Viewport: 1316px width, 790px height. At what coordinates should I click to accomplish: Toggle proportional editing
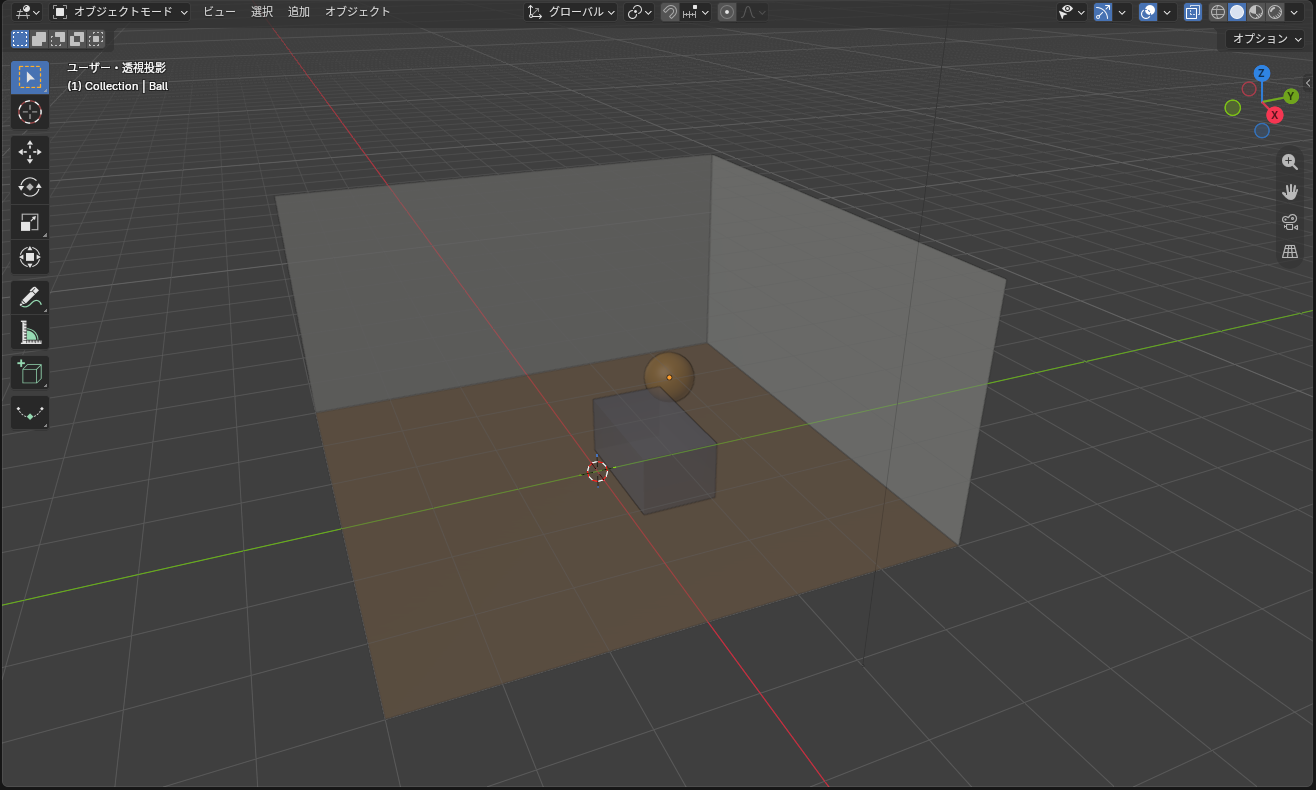point(727,12)
